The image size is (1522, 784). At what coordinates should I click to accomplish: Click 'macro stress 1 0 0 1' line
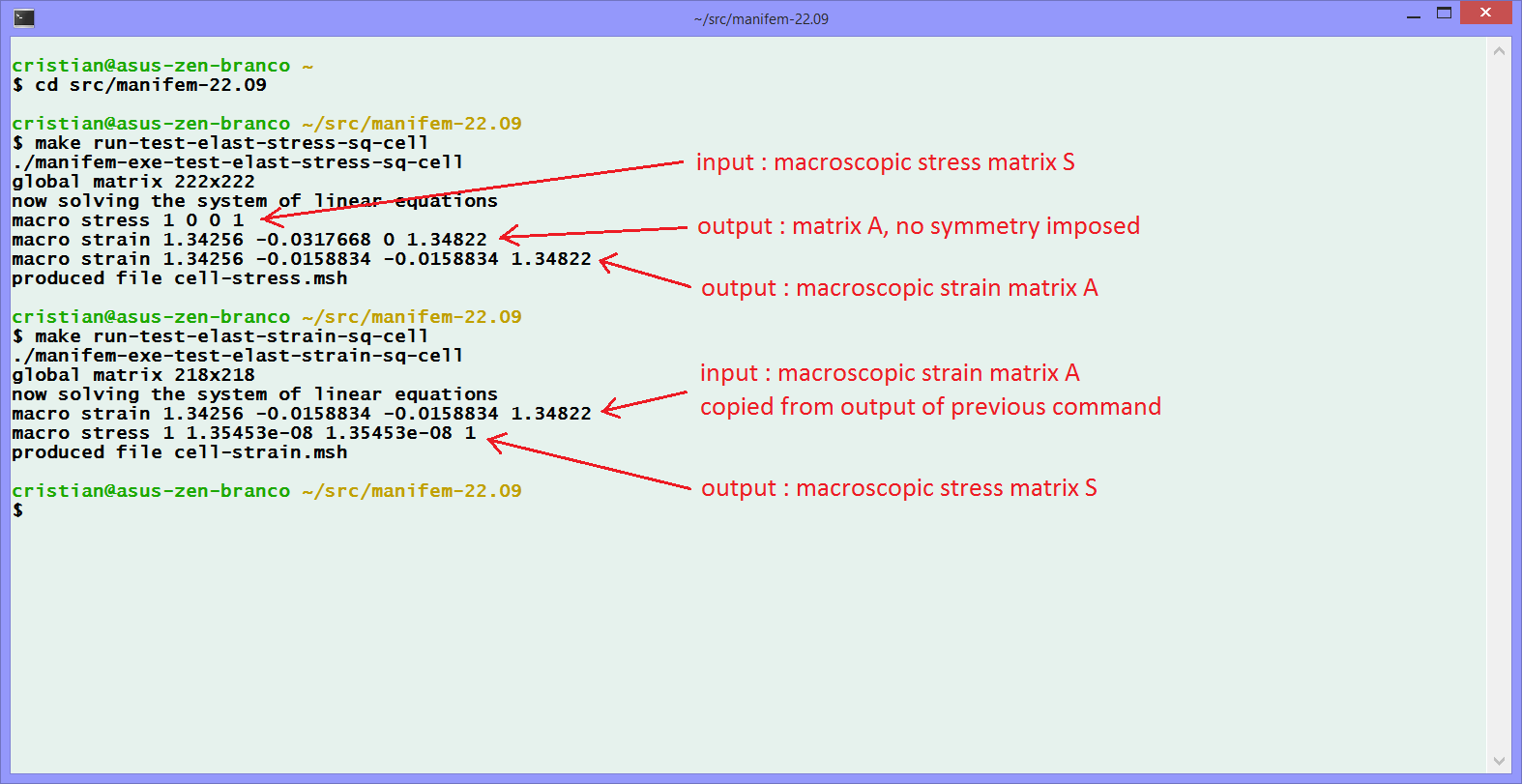click(128, 220)
